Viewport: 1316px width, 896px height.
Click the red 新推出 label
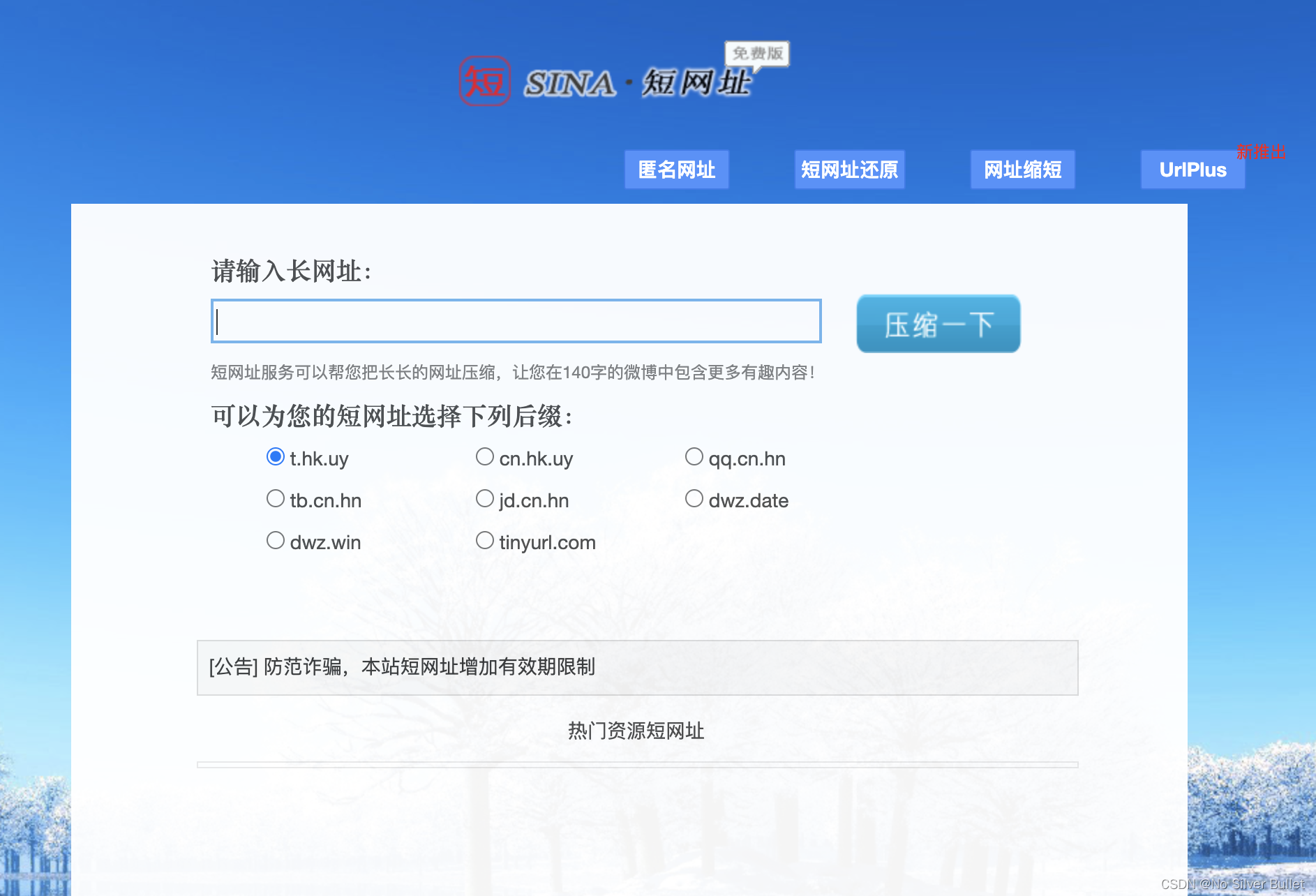tap(1261, 151)
